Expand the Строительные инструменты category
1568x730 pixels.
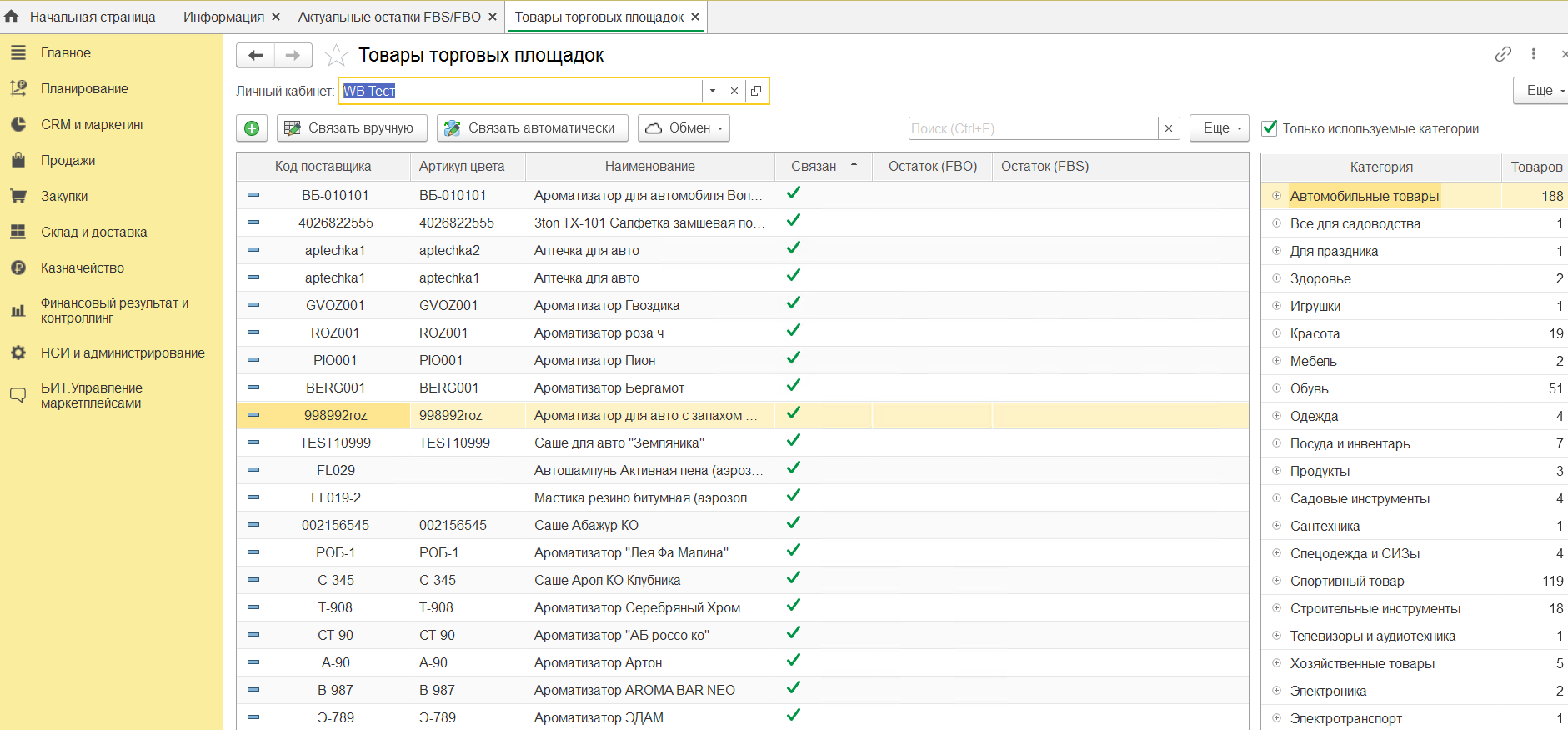[x=1276, y=608]
